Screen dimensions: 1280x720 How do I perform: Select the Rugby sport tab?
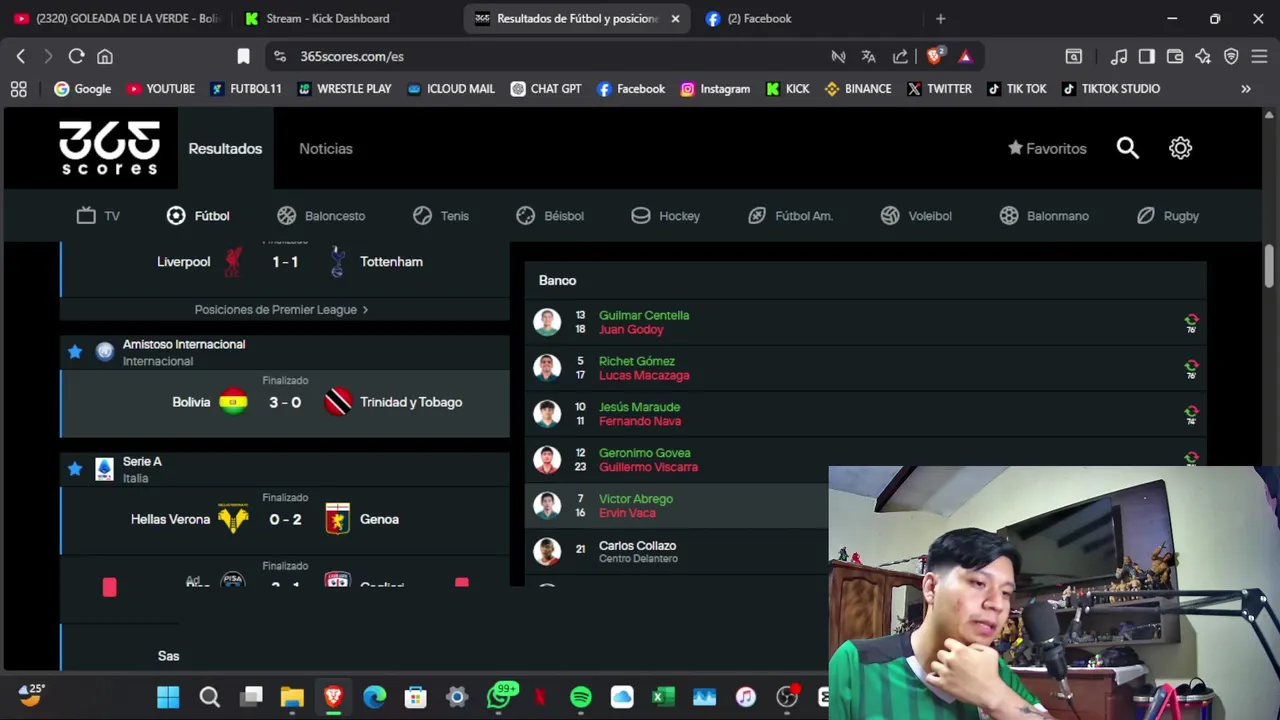click(x=1168, y=215)
